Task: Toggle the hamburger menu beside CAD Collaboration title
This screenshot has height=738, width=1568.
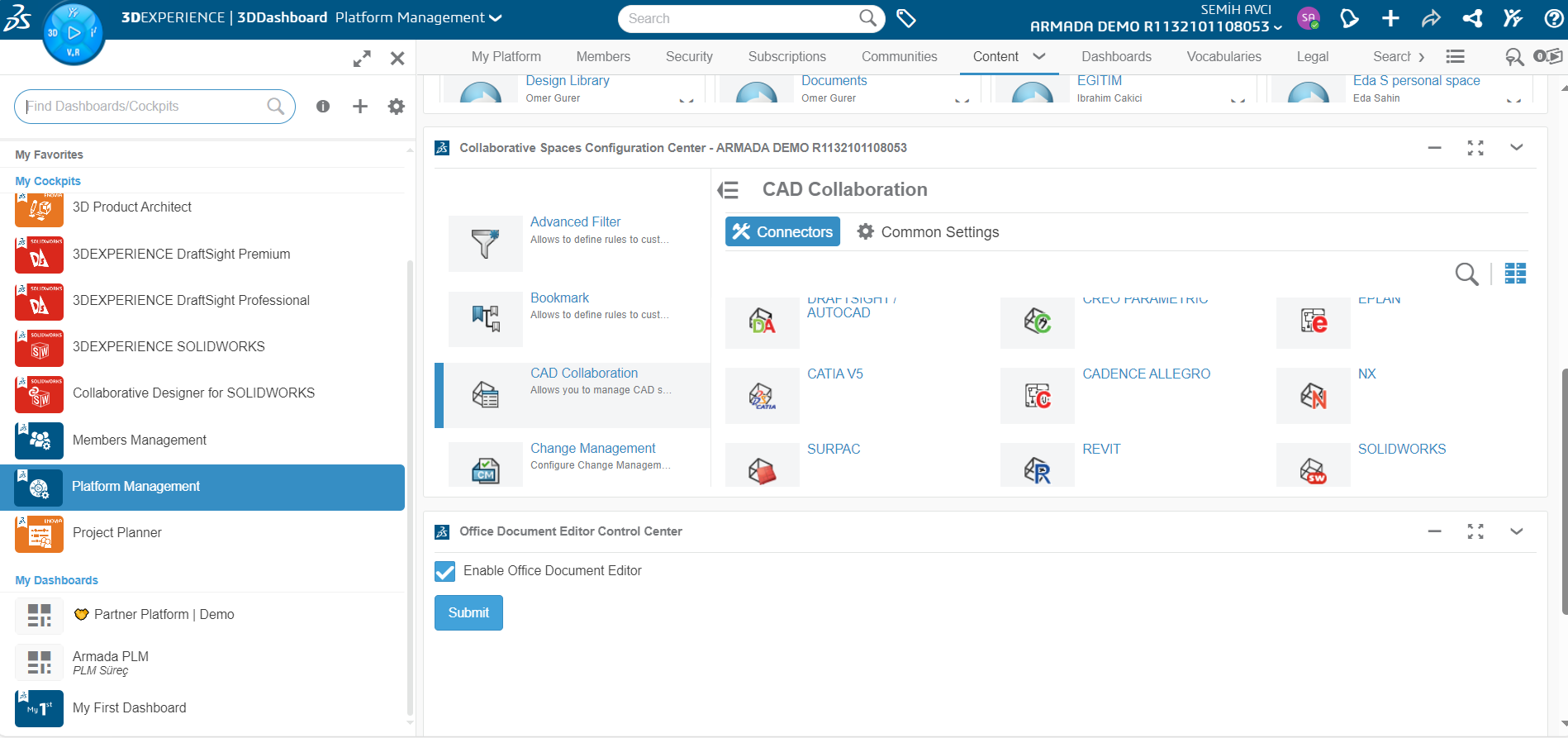Action: click(728, 190)
